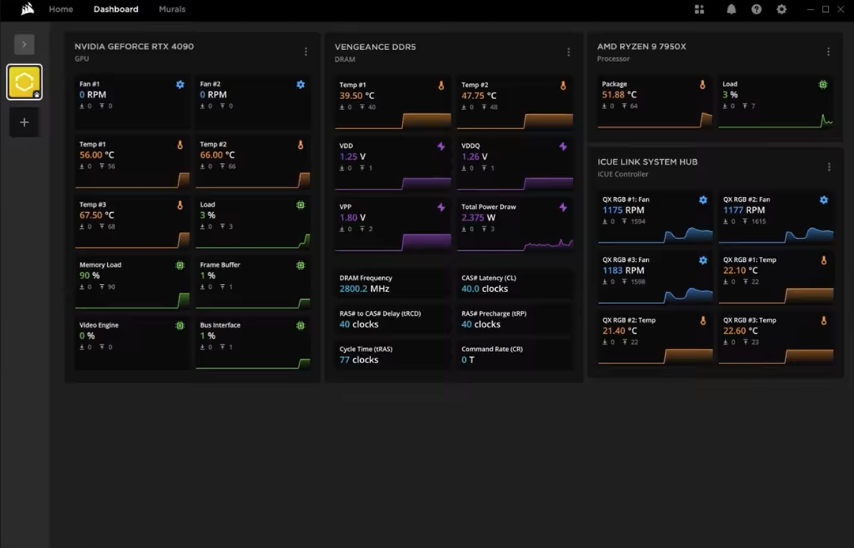Click the QX RGB #2 Fan 1177 RPM reading
This screenshot has width=854, height=548.
pyautogui.click(x=744, y=210)
